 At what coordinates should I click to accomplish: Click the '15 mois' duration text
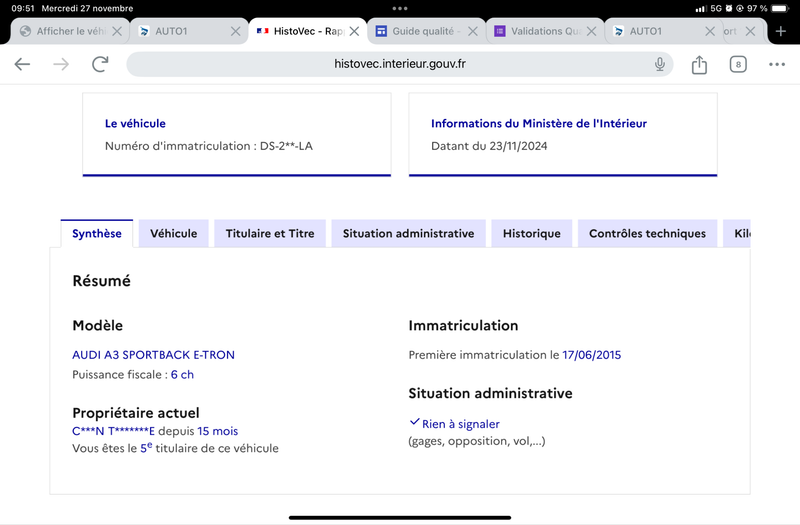pos(218,431)
